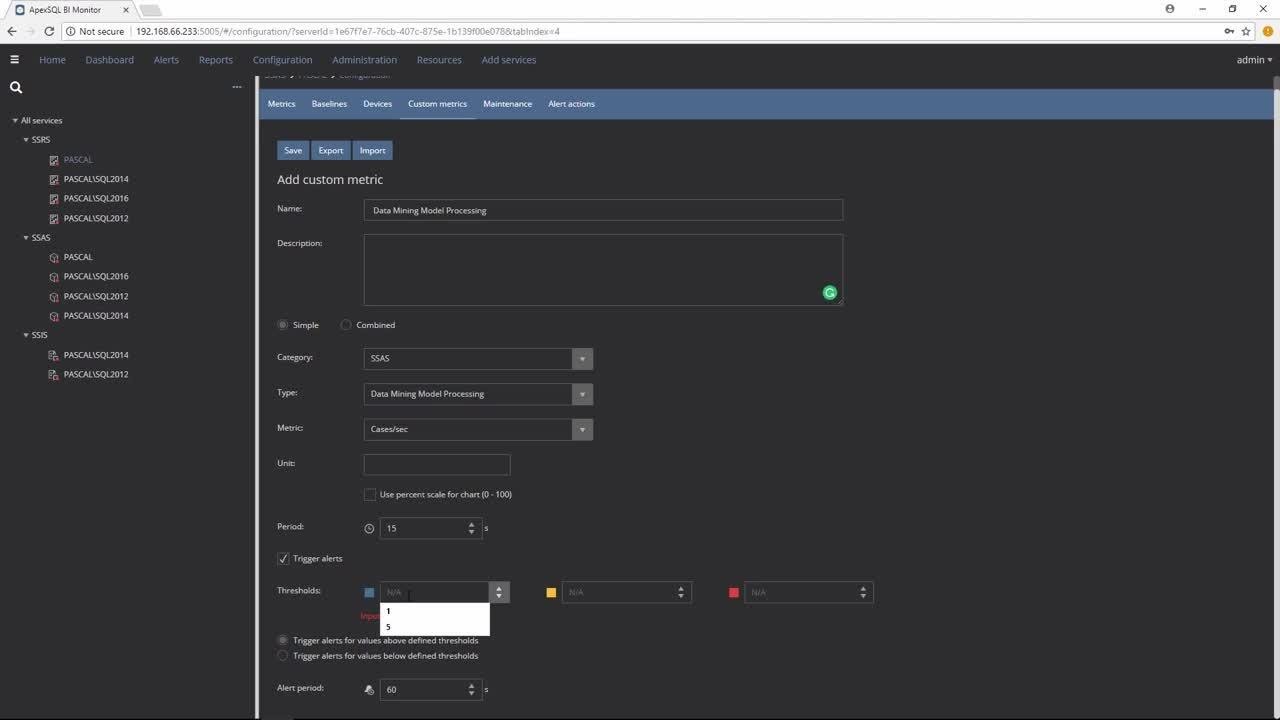Click the SSRS PASCAL\SQL2014 server icon
Viewport: 1280px width, 720px height.
coord(54,179)
